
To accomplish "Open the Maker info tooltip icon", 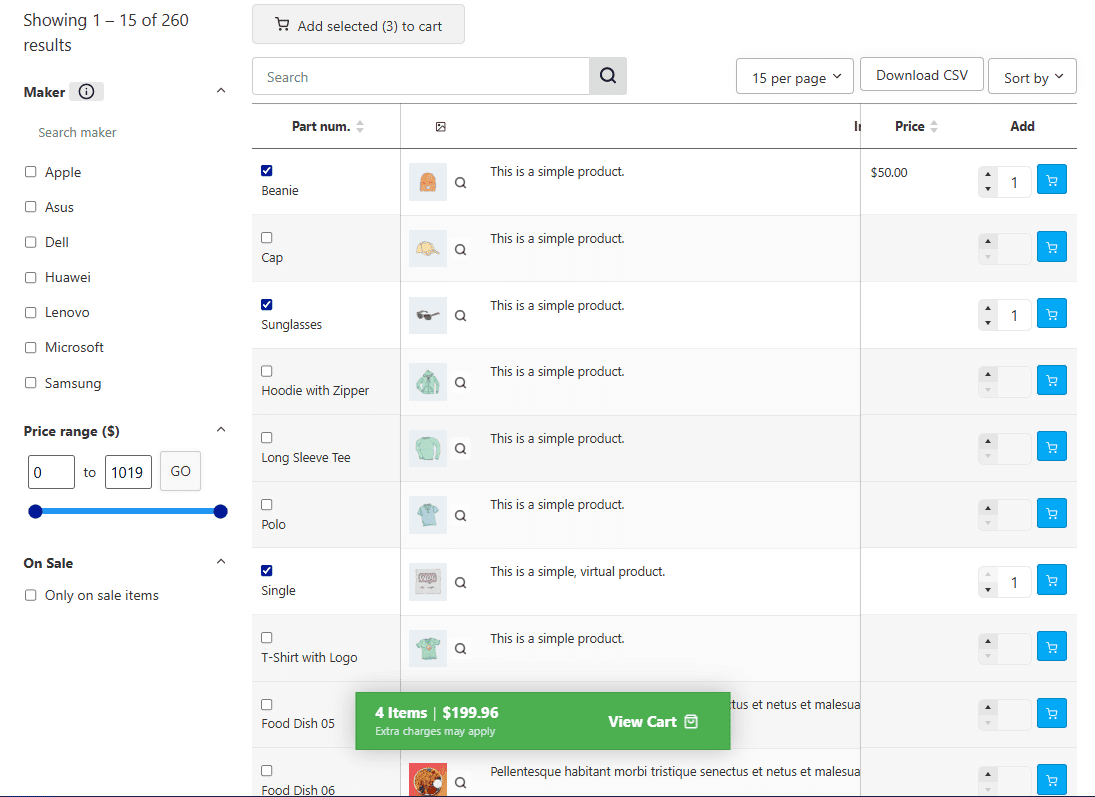I will pos(86,92).
